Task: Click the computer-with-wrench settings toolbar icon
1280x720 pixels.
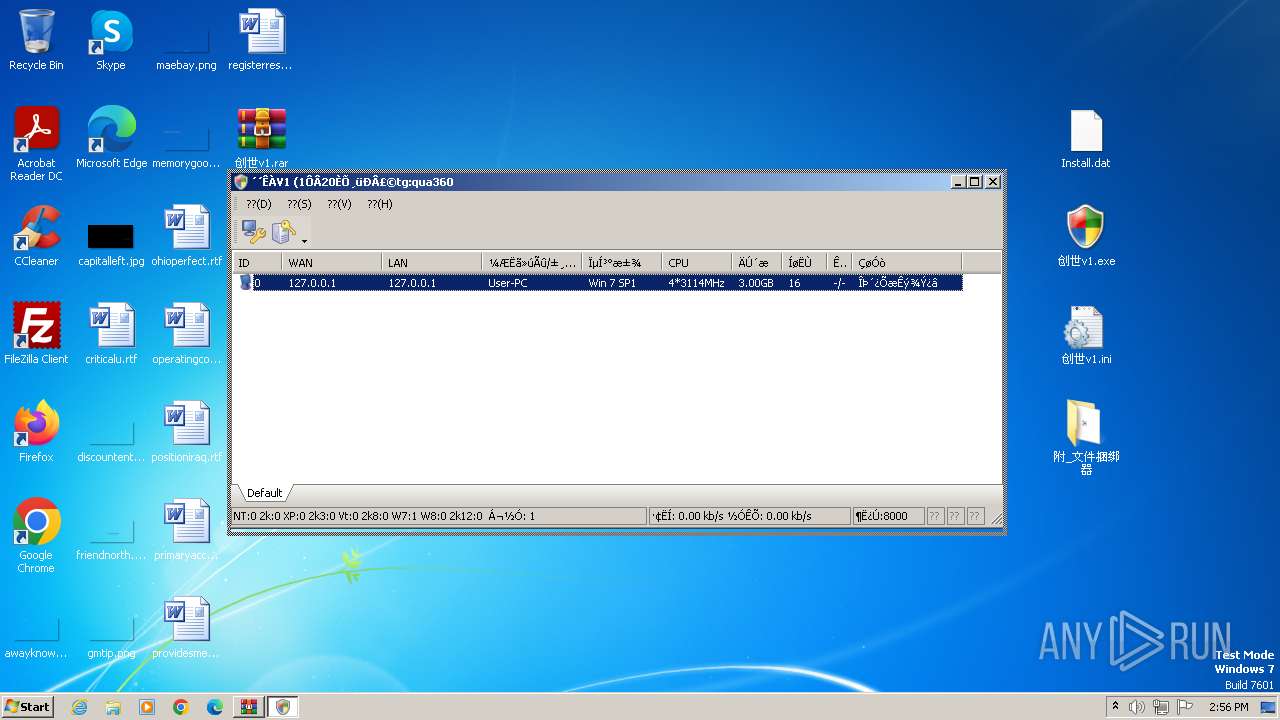Action: coord(253,233)
